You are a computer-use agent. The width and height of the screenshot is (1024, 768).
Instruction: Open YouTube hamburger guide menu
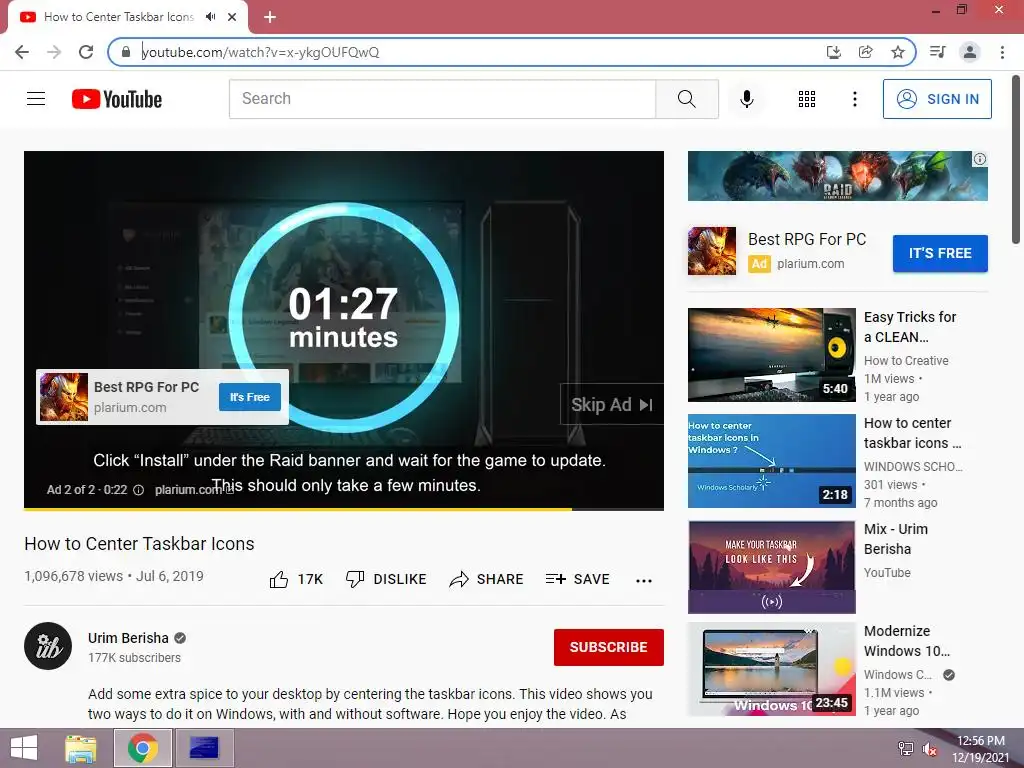[x=36, y=99]
